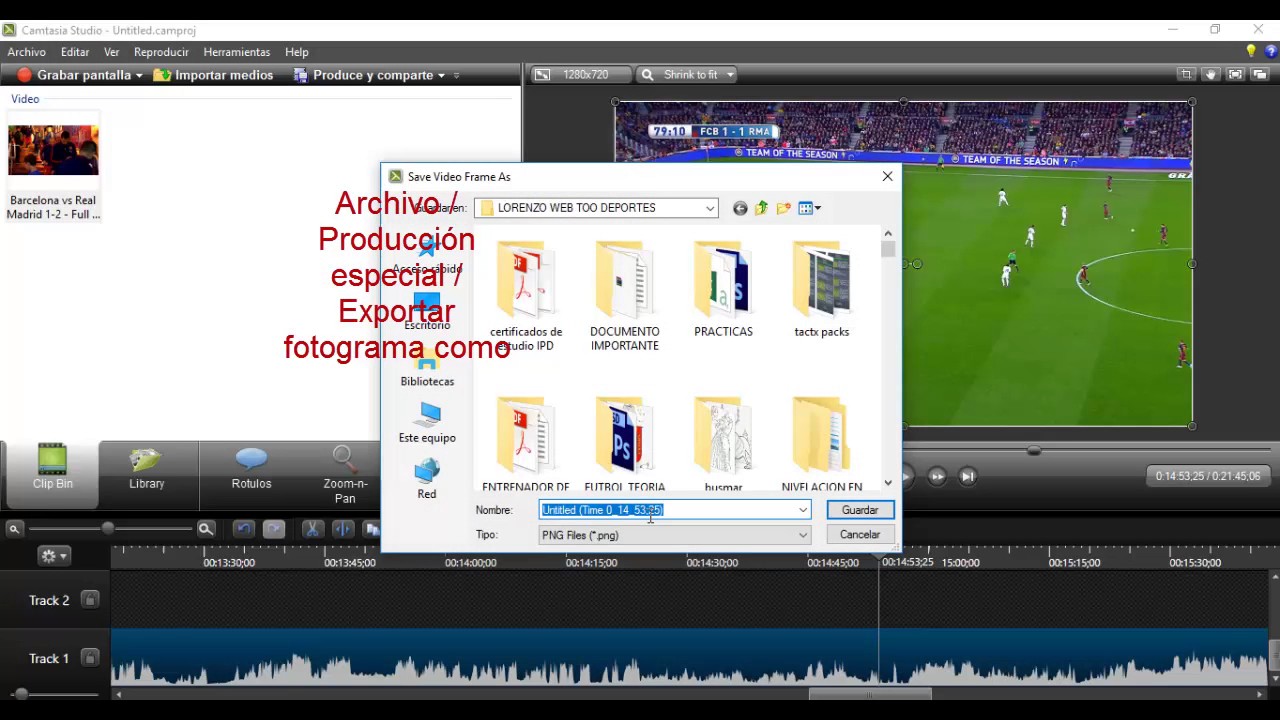Open the Help menu

pos(297,52)
